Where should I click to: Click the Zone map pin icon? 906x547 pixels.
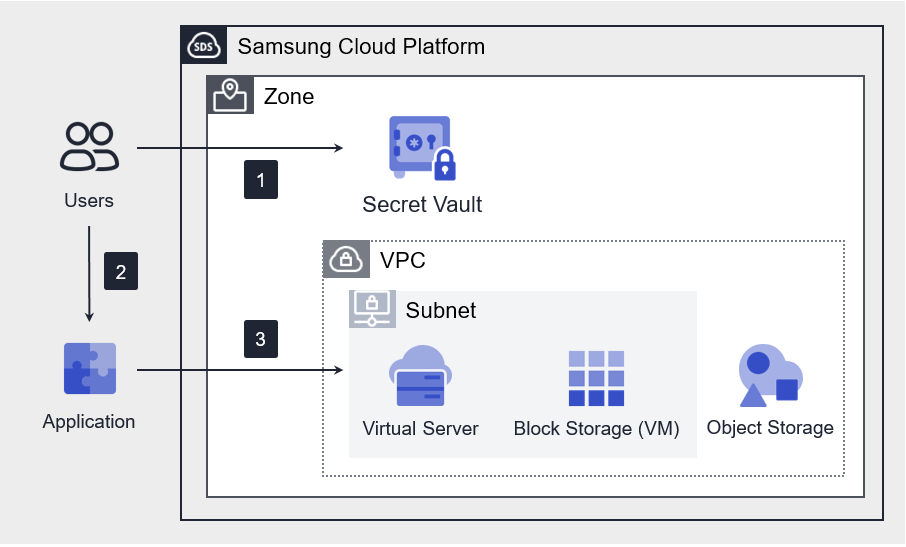[x=230, y=96]
